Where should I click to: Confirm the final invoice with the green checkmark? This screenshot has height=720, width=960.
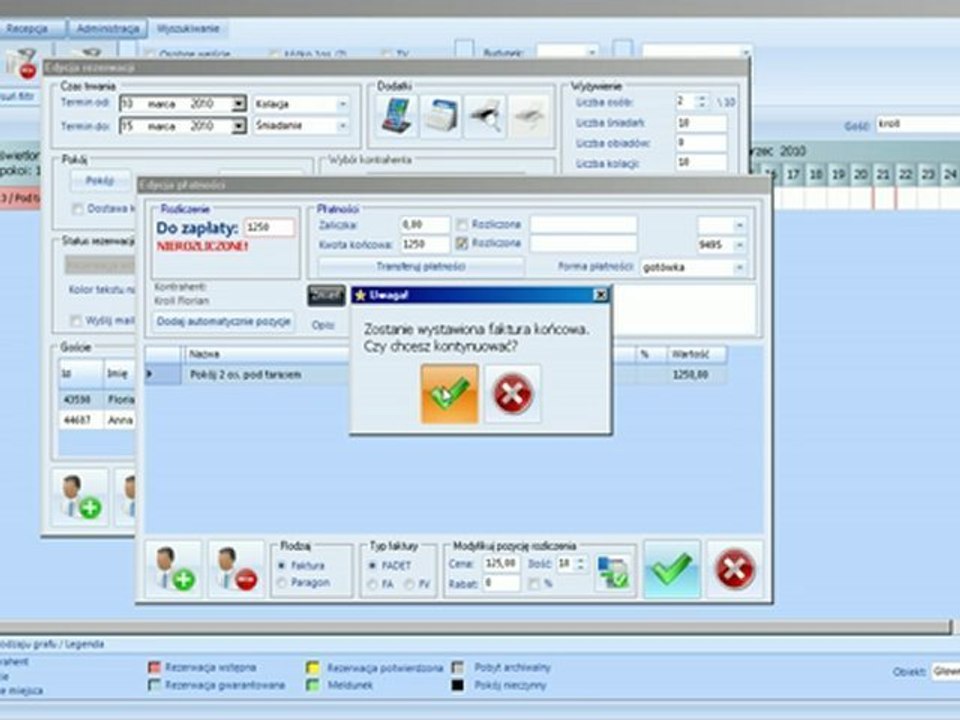(x=449, y=394)
